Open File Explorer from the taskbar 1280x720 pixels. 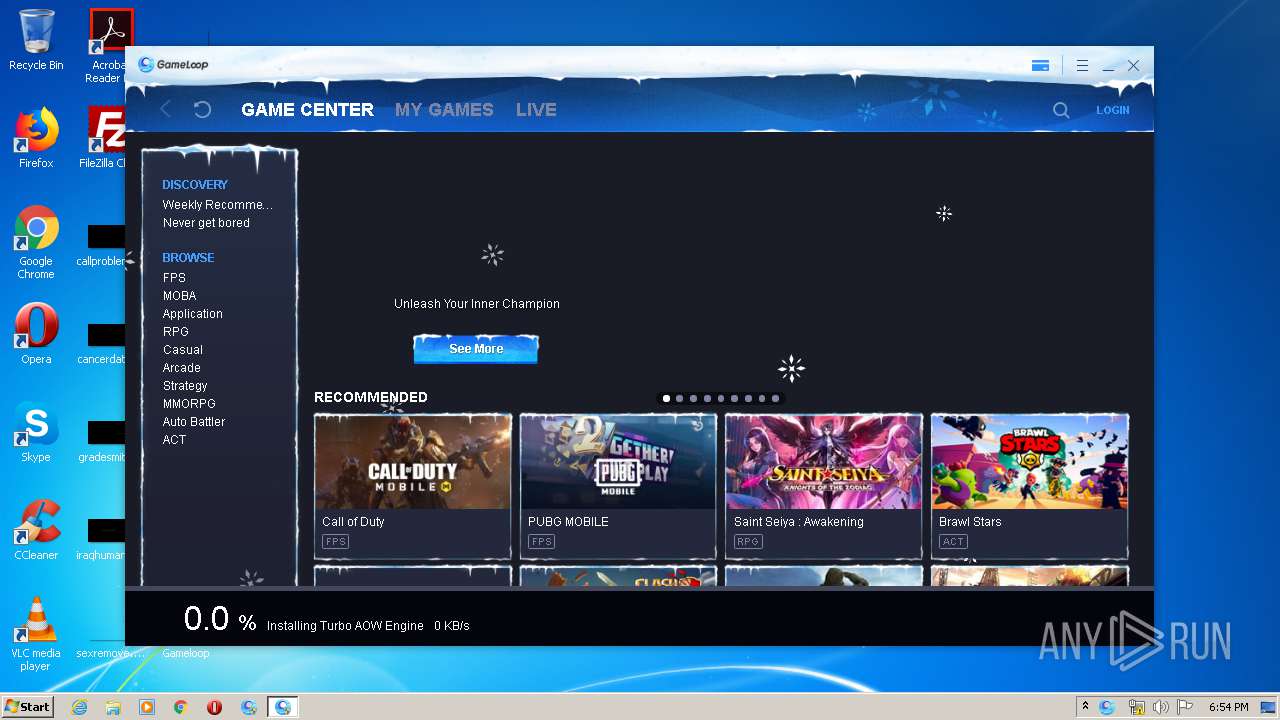pos(113,707)
